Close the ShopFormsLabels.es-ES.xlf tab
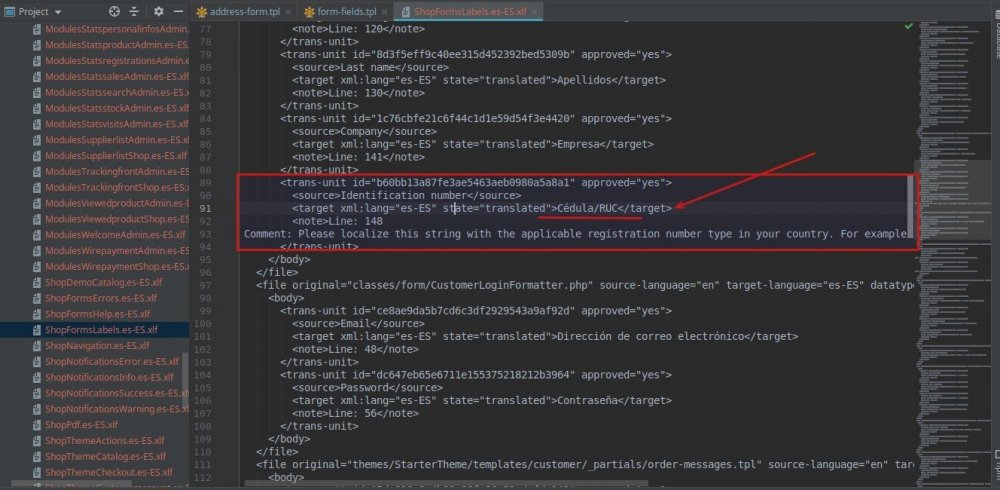The height and width of the screenshot is (490, 1000). pyautogui.click(x=534, y=11)
